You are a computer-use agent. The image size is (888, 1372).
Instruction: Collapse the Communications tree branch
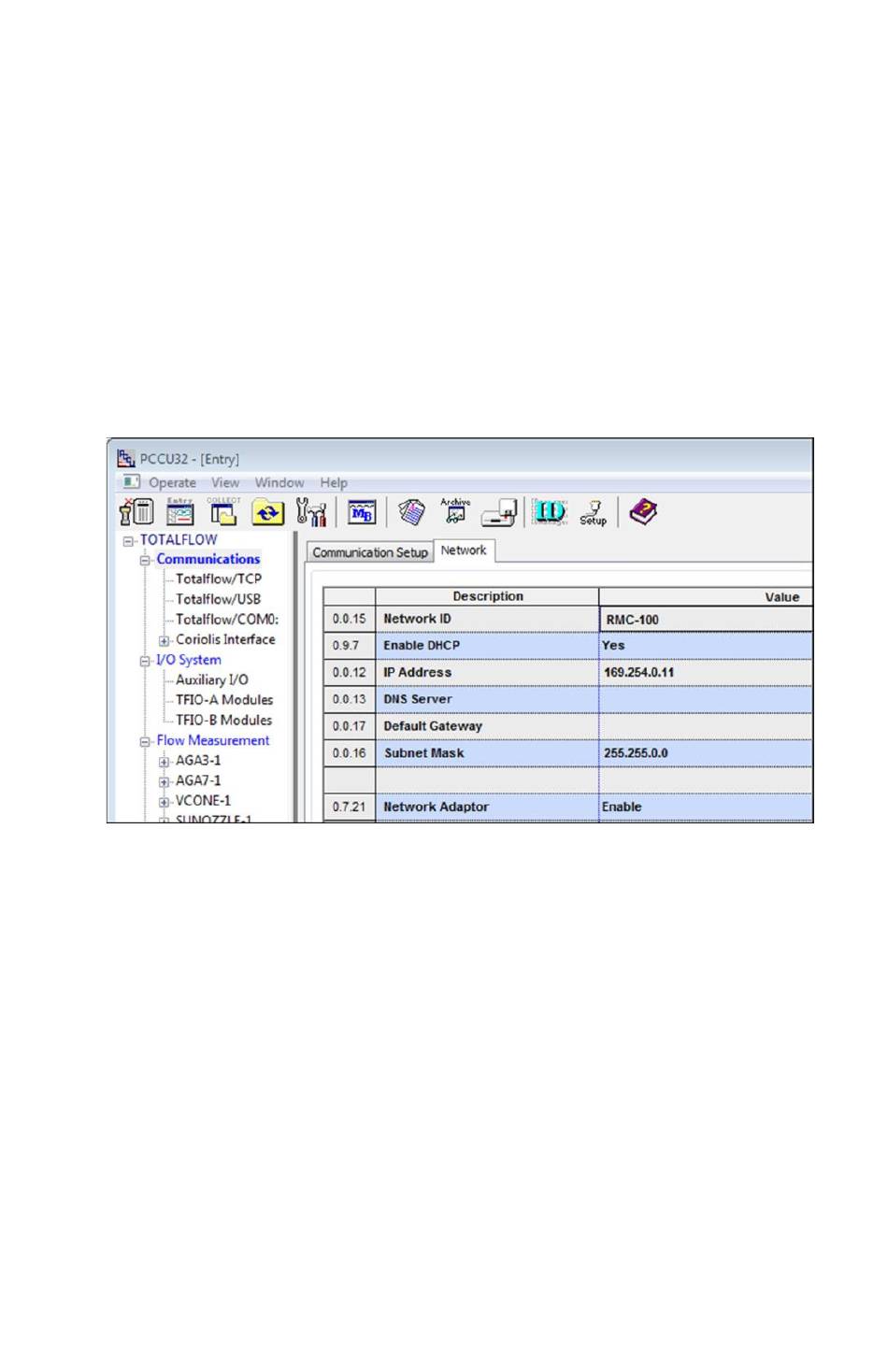tap(146, 561)
